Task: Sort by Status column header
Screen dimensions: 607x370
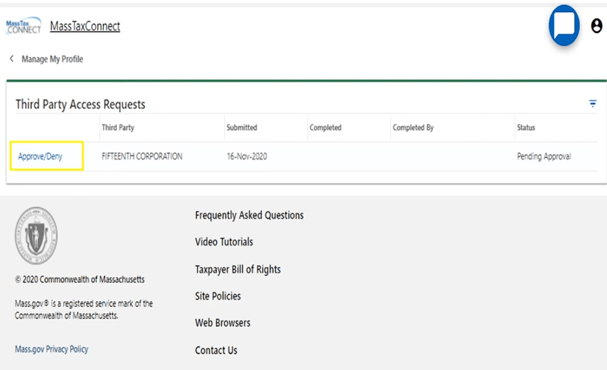Action: [x=526, y=127]
